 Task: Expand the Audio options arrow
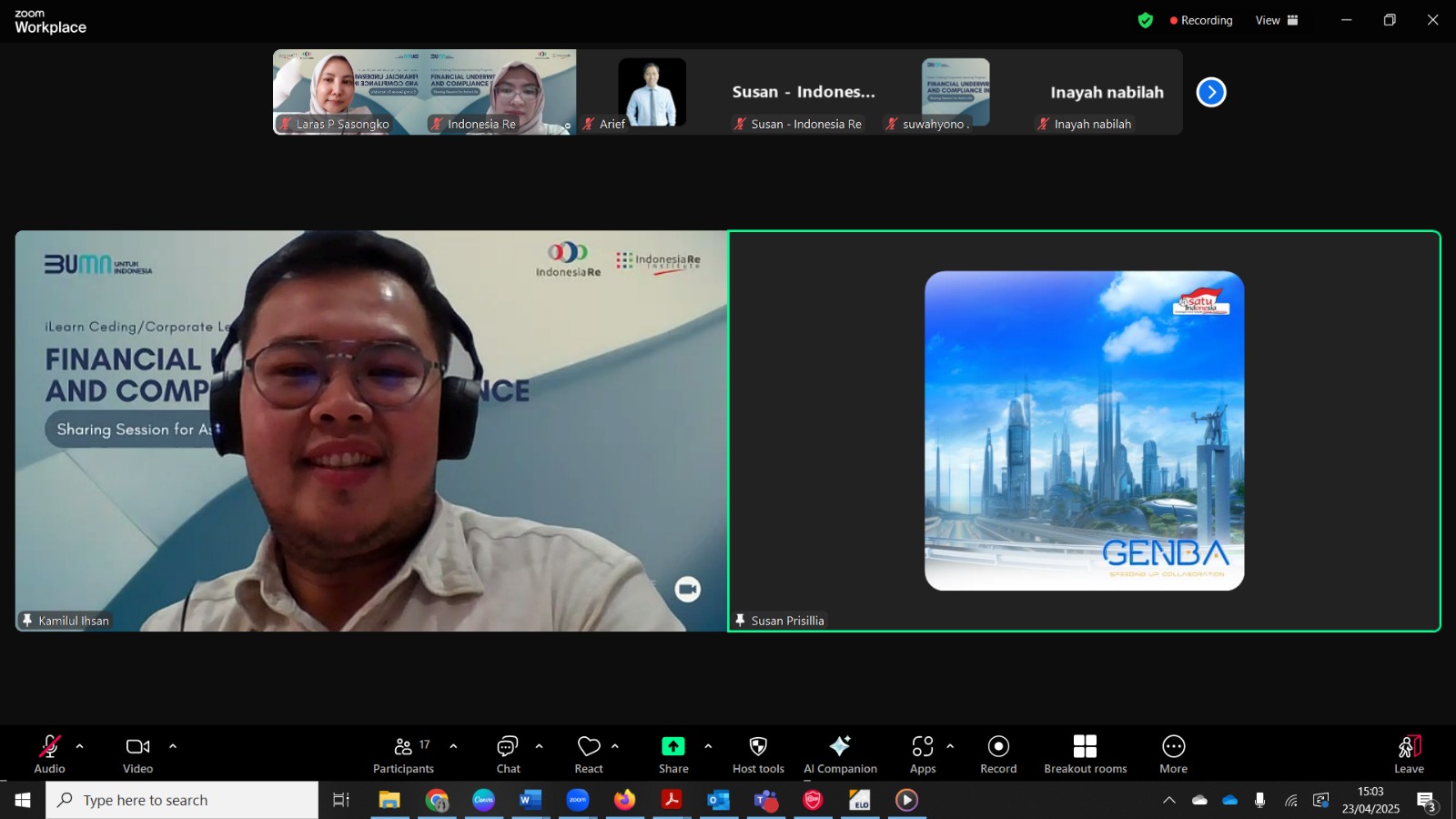pos(80,746)
